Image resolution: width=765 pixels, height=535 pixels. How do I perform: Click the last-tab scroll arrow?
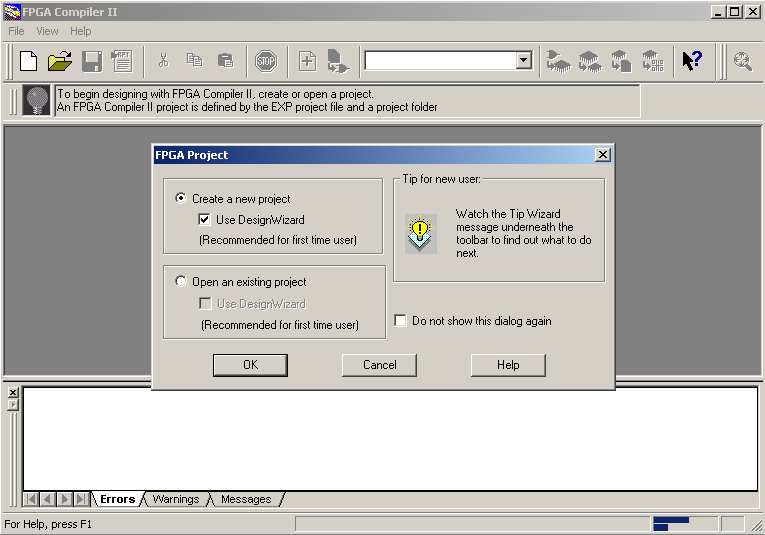[x=81, y=499]
